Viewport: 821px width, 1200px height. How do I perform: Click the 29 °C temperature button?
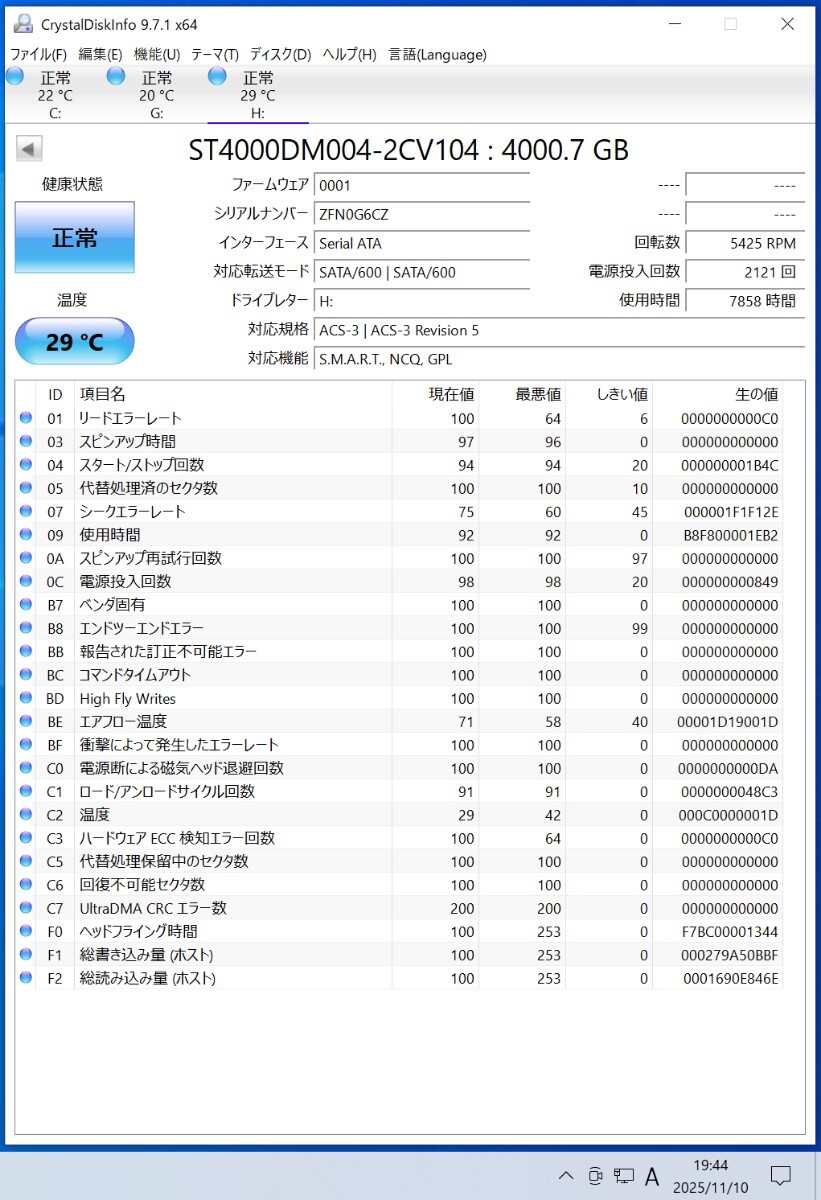tap(75, 342)
